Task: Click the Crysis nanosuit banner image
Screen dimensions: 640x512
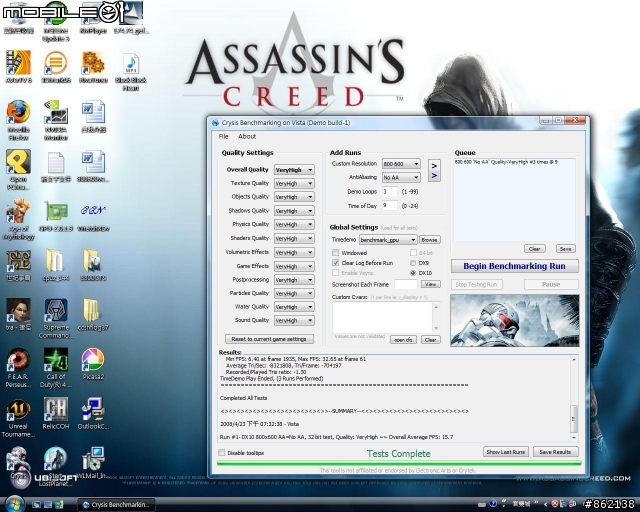Action: point(515,321)
